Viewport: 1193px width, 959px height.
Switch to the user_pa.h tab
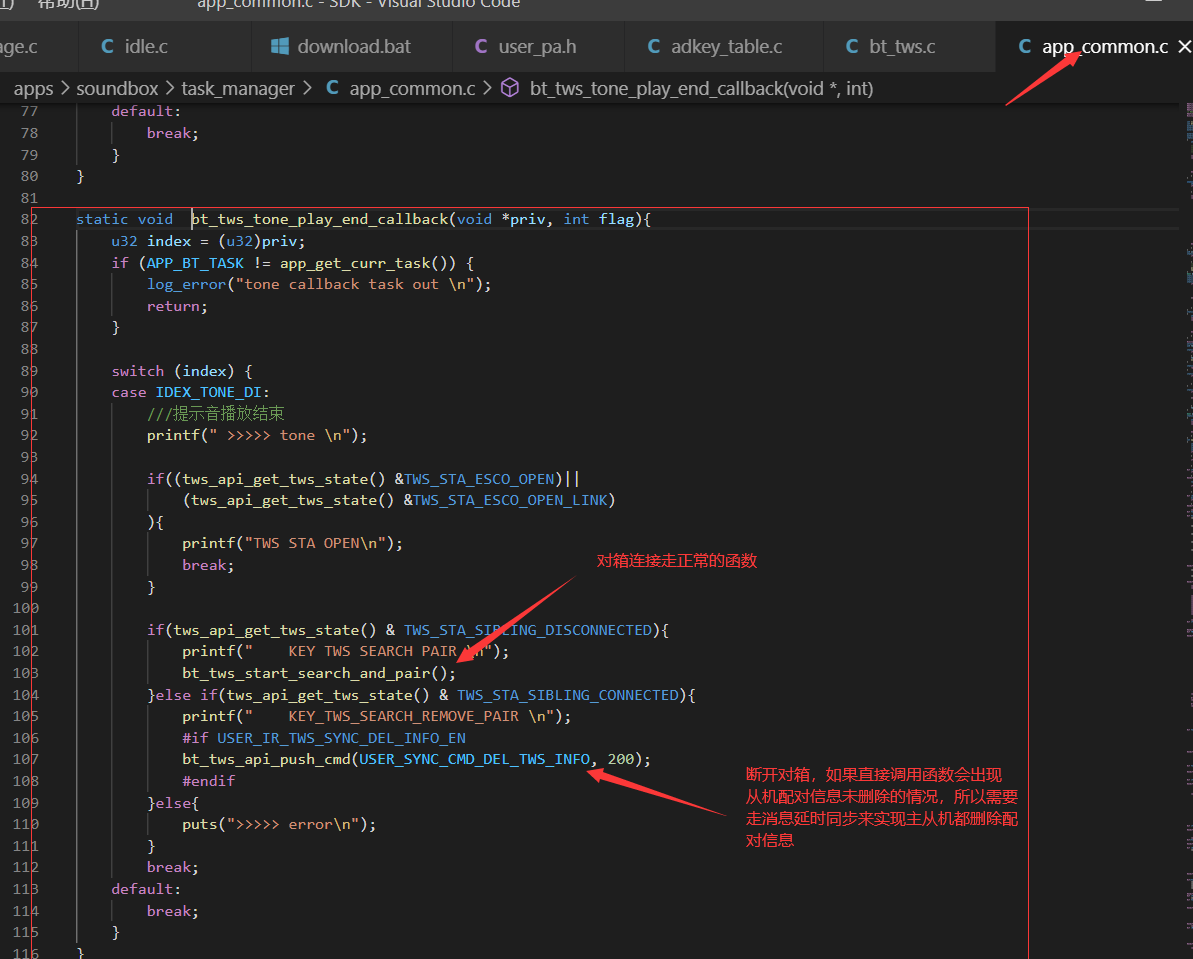(x=538, y=46)
